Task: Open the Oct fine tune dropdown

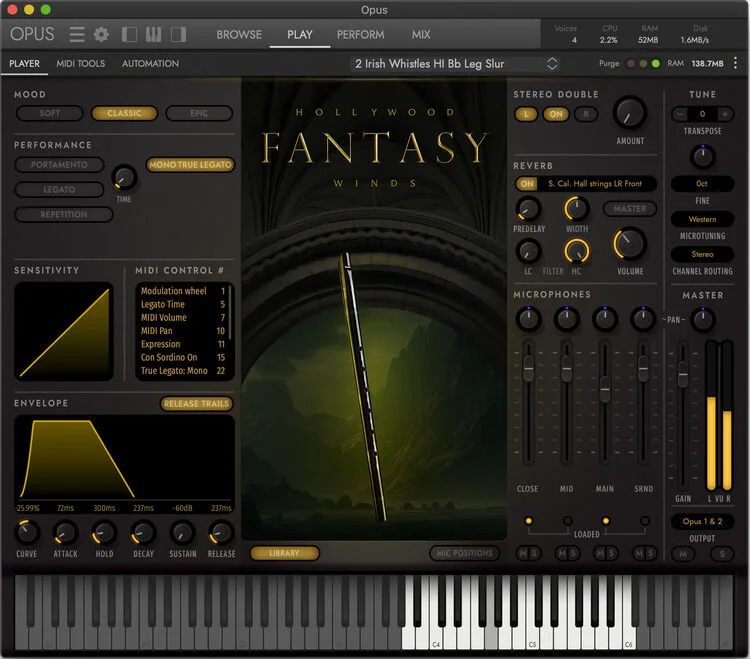Action: click(702, 184)
